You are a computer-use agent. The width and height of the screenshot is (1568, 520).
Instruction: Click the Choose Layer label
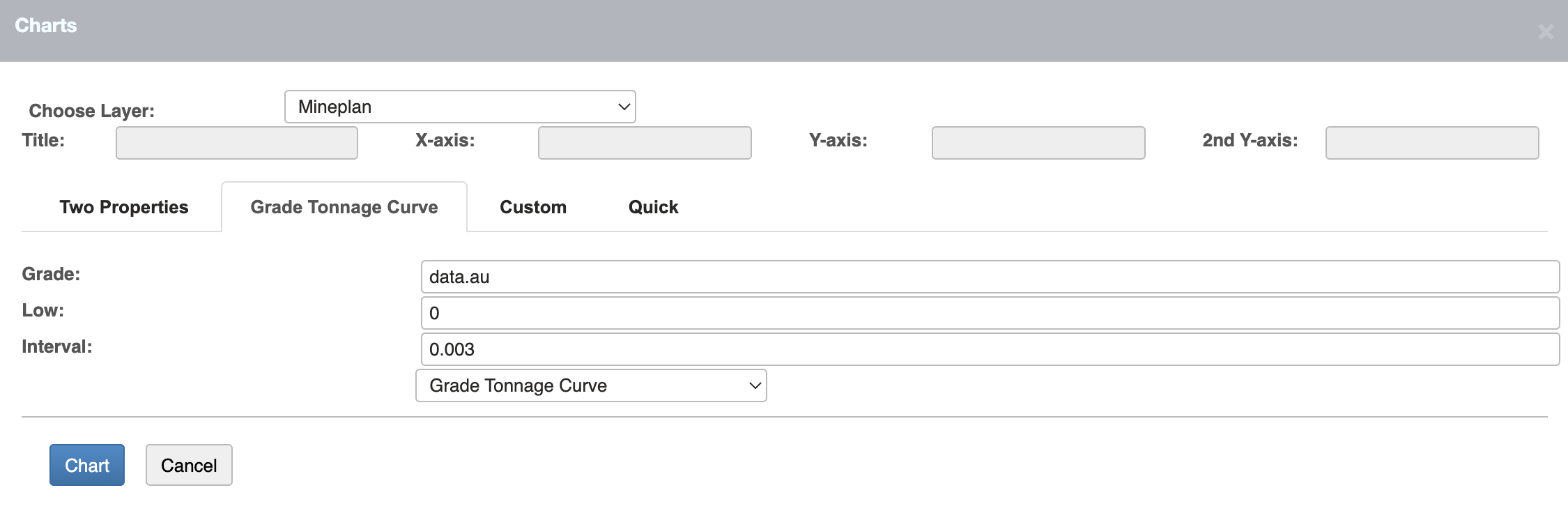pos(91,111)
